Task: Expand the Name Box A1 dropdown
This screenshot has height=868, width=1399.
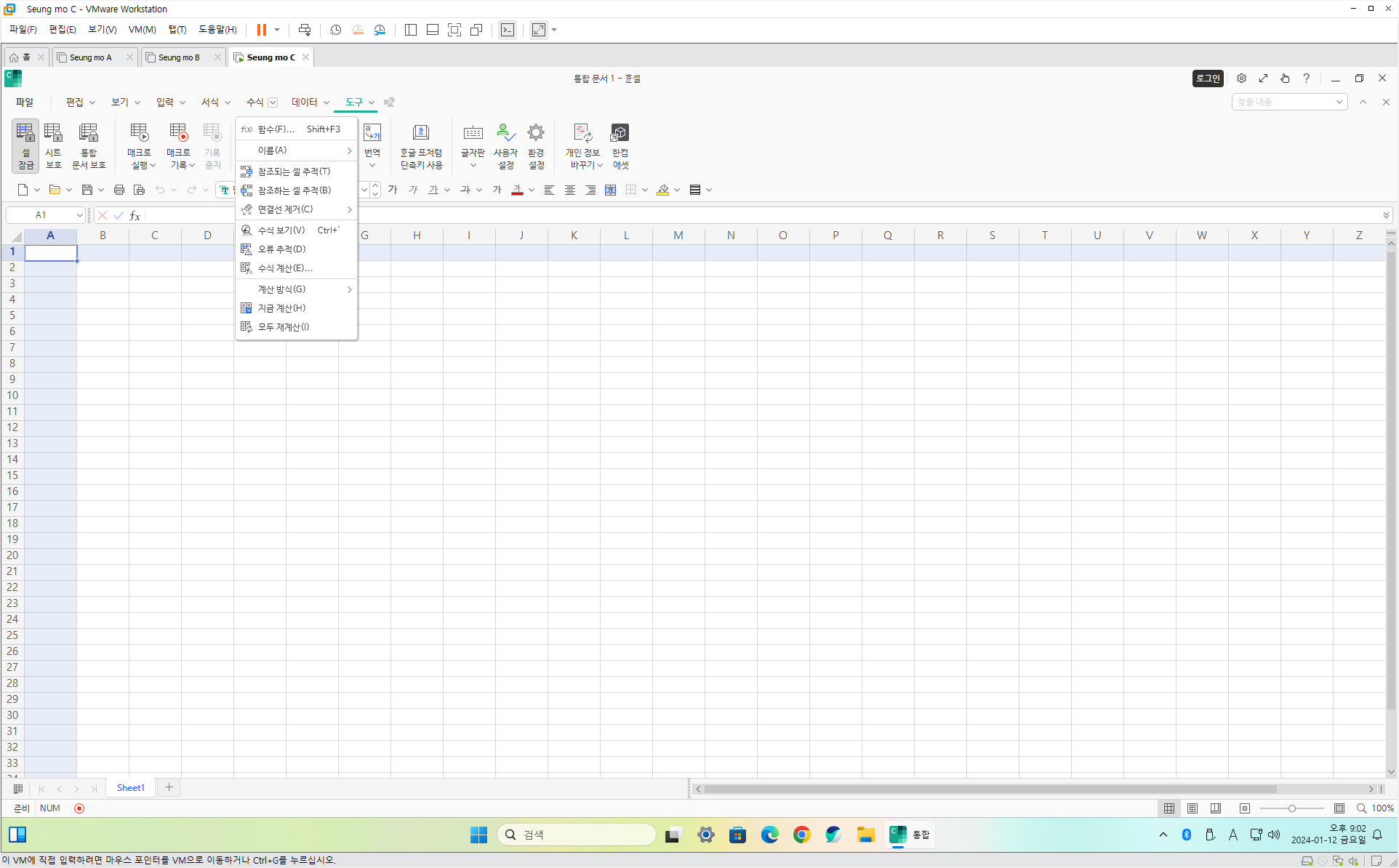Action: click(x=79, y=215)
